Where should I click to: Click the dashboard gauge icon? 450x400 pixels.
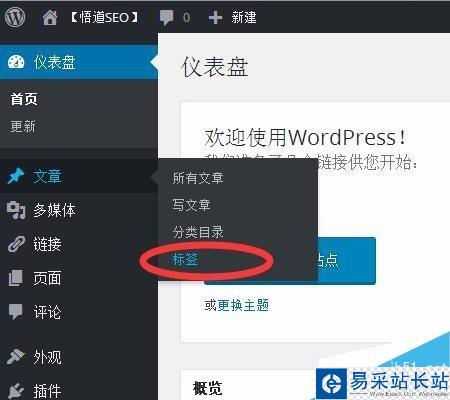[16, 62]
